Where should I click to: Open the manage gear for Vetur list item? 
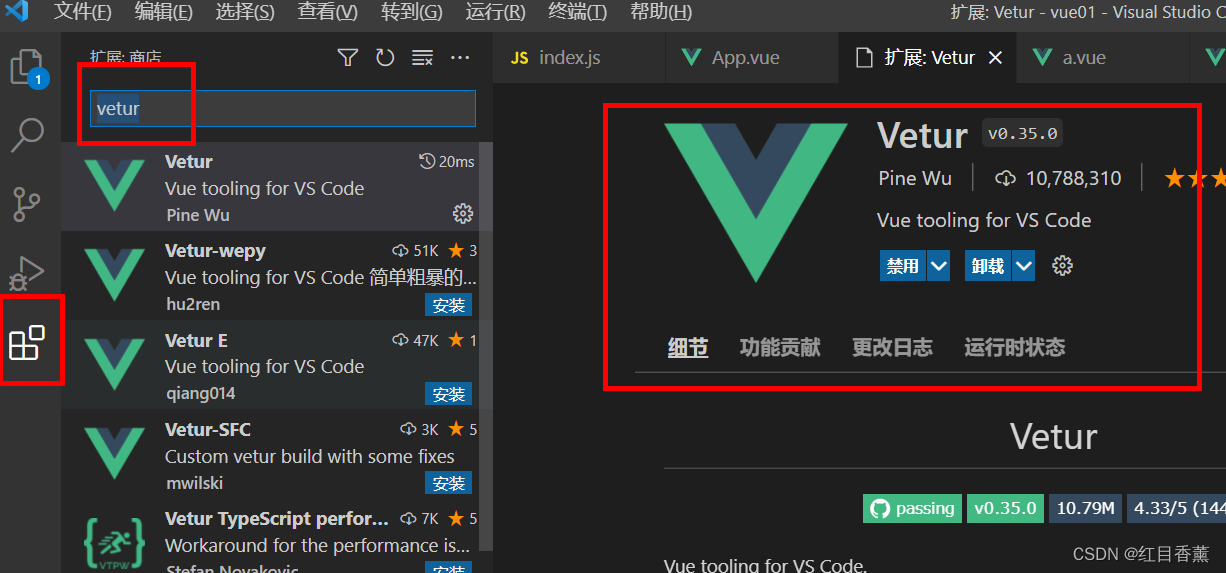462,213
